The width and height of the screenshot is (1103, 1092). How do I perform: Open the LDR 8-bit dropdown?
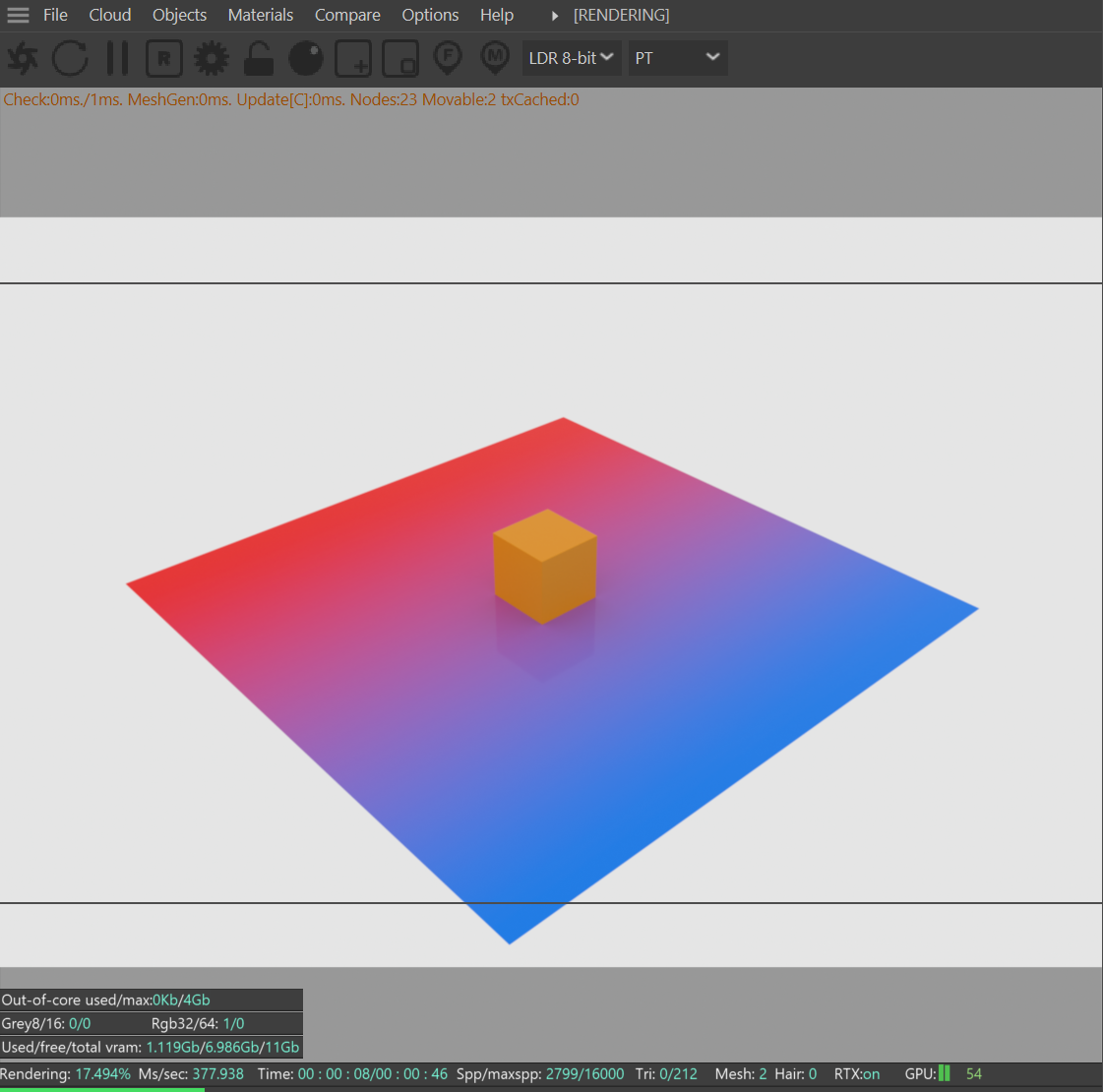pos(571,58)
